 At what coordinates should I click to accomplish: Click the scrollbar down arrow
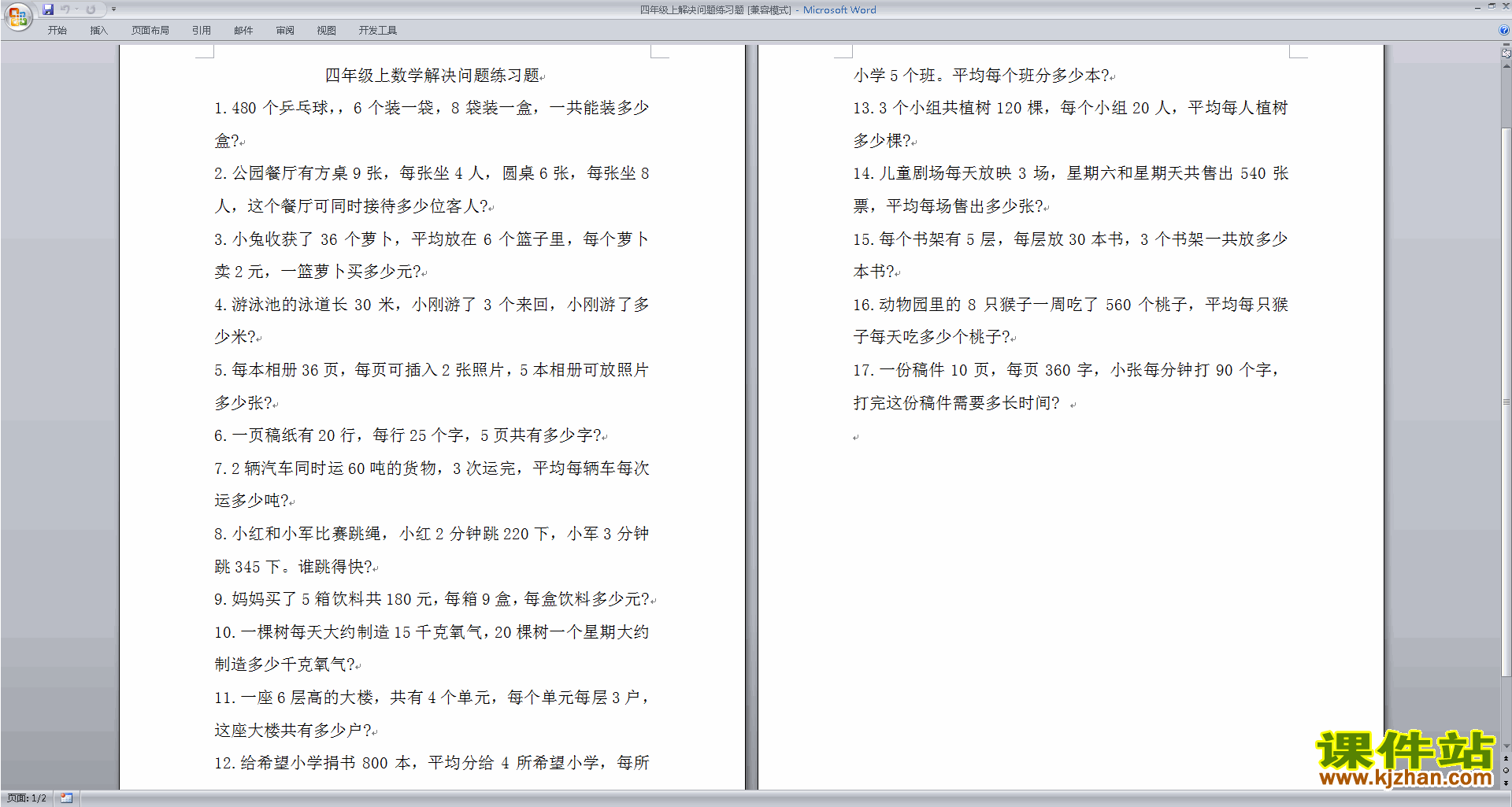coord(1506,746)
